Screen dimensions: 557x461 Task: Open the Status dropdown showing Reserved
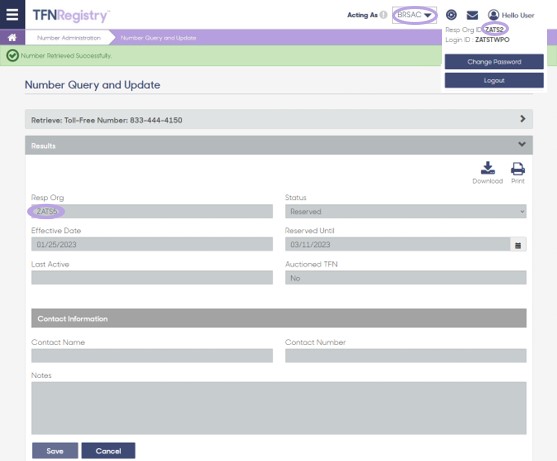pyautogui.click(x=406, y=211)
